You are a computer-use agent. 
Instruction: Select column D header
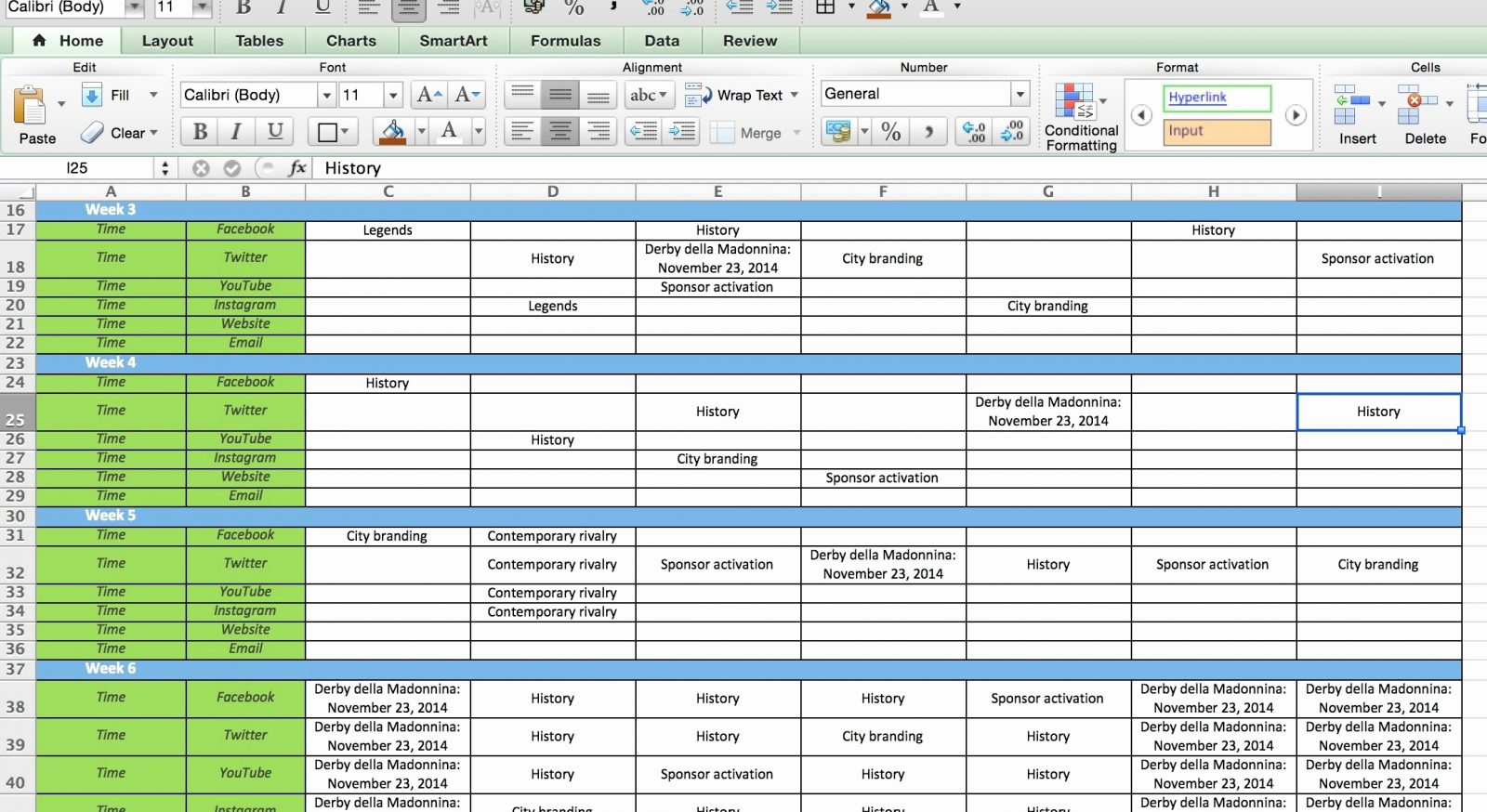coord(553,191)
